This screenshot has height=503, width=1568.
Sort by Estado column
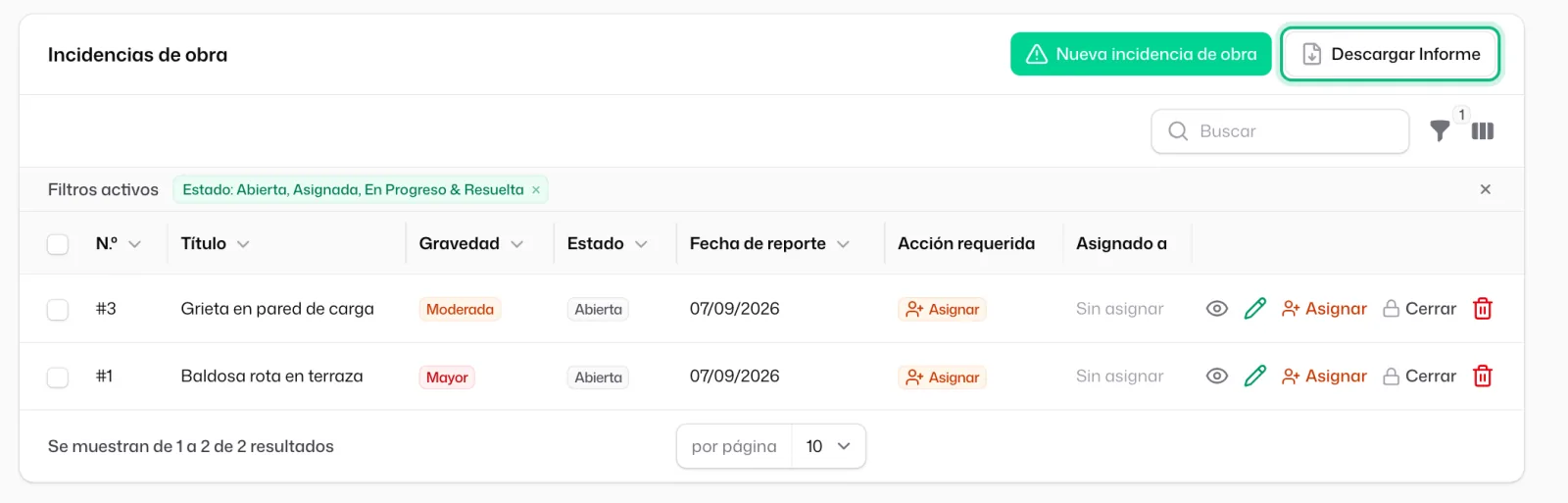point(608,244)
